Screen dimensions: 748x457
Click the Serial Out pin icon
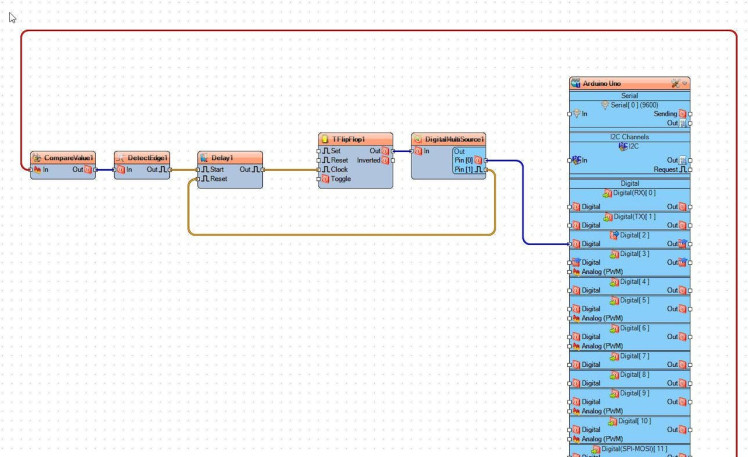pos(683,123)
